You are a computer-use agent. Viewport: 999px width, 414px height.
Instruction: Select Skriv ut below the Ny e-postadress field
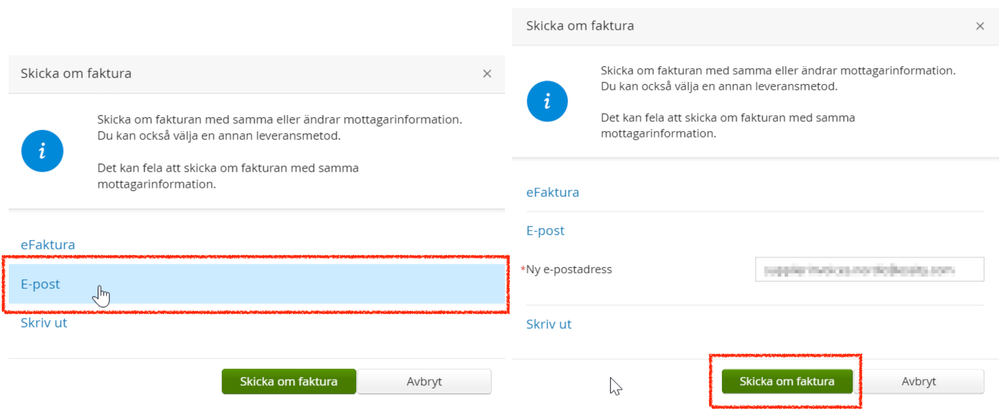coord(549,324)
